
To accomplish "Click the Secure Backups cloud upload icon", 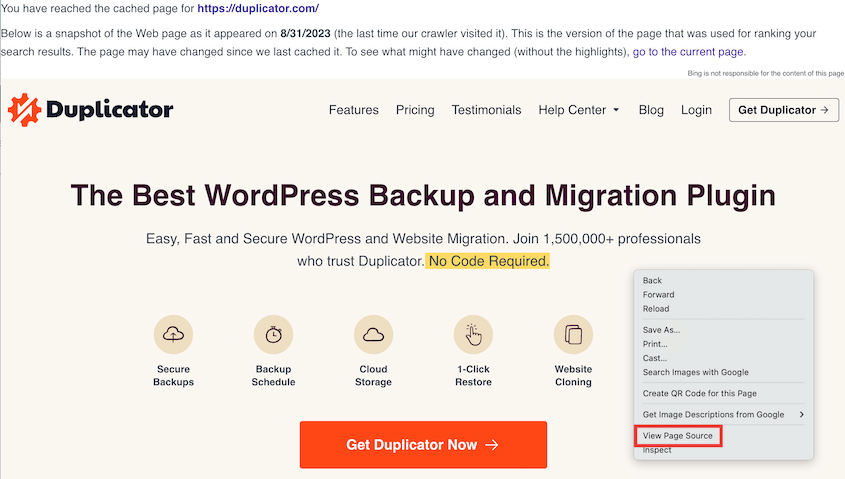I will click(173, 335).
